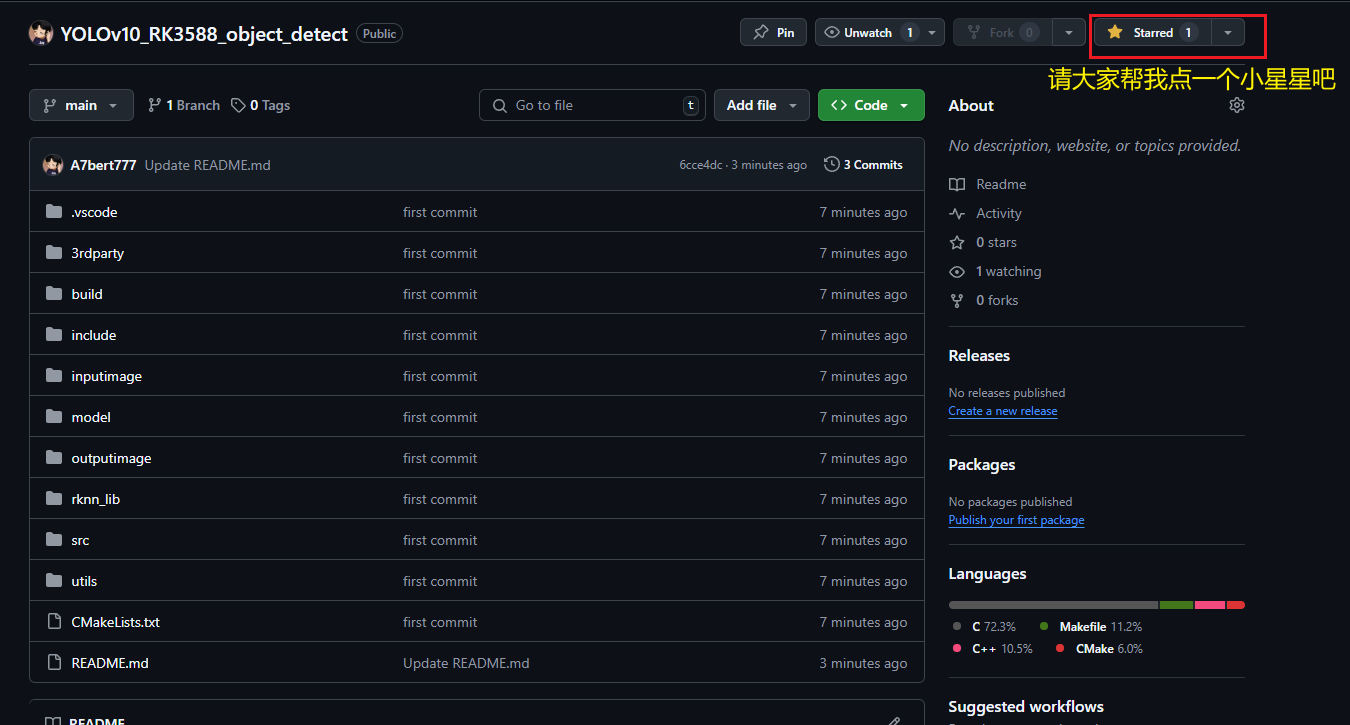Image resolution: width=1350 pixels, height=725 pixels.
Task: Expand the Add file dropdown
Action: [x=762, y=105]
